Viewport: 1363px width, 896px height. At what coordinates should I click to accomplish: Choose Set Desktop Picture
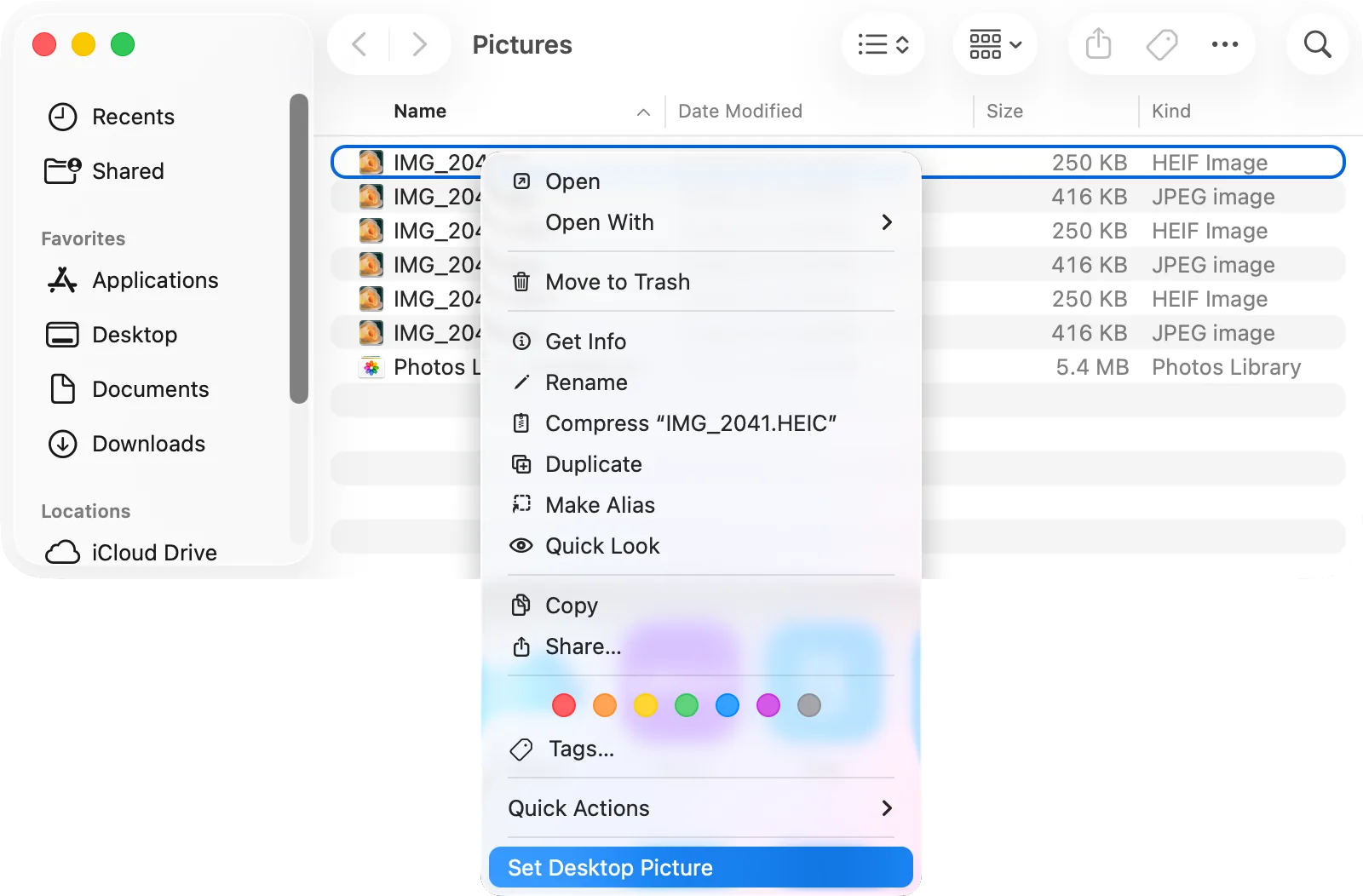pyautogui.click(x=701, y=868)
